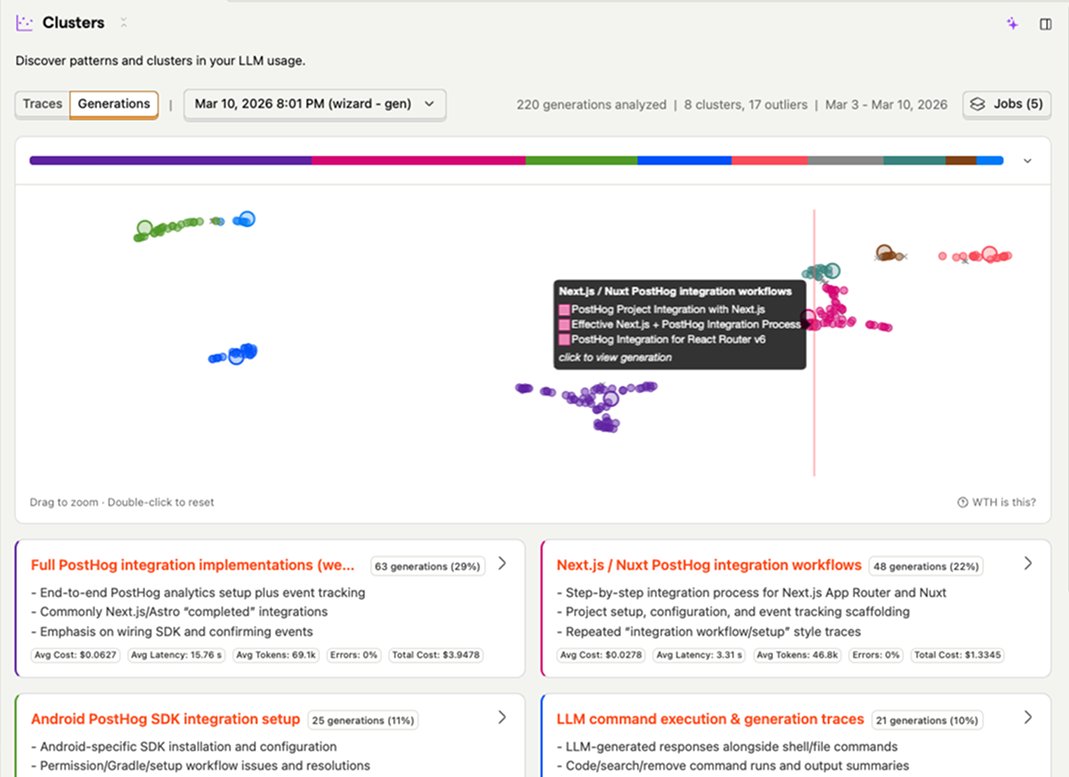Click the magenta segment of distribution bar
The image size is (1069, 777).
[419, 161]
